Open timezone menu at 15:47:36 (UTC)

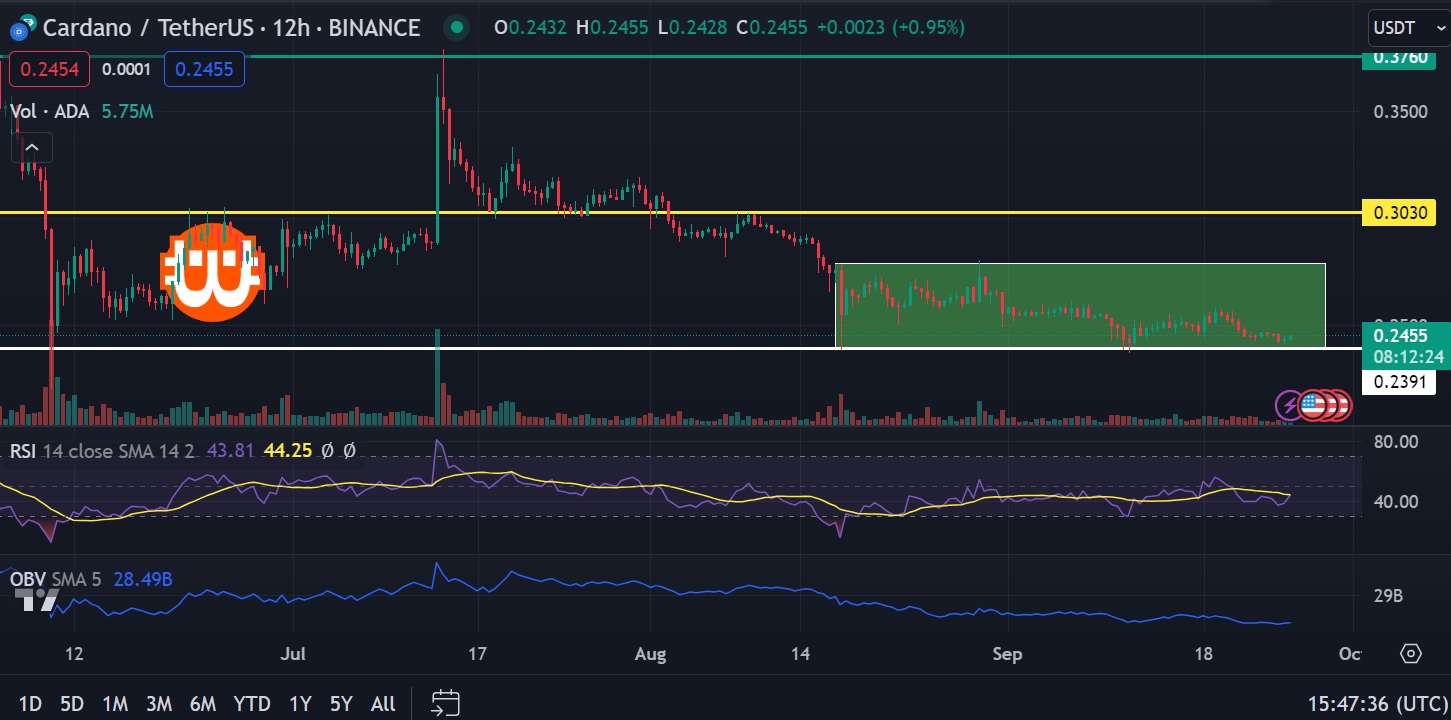1379,704
